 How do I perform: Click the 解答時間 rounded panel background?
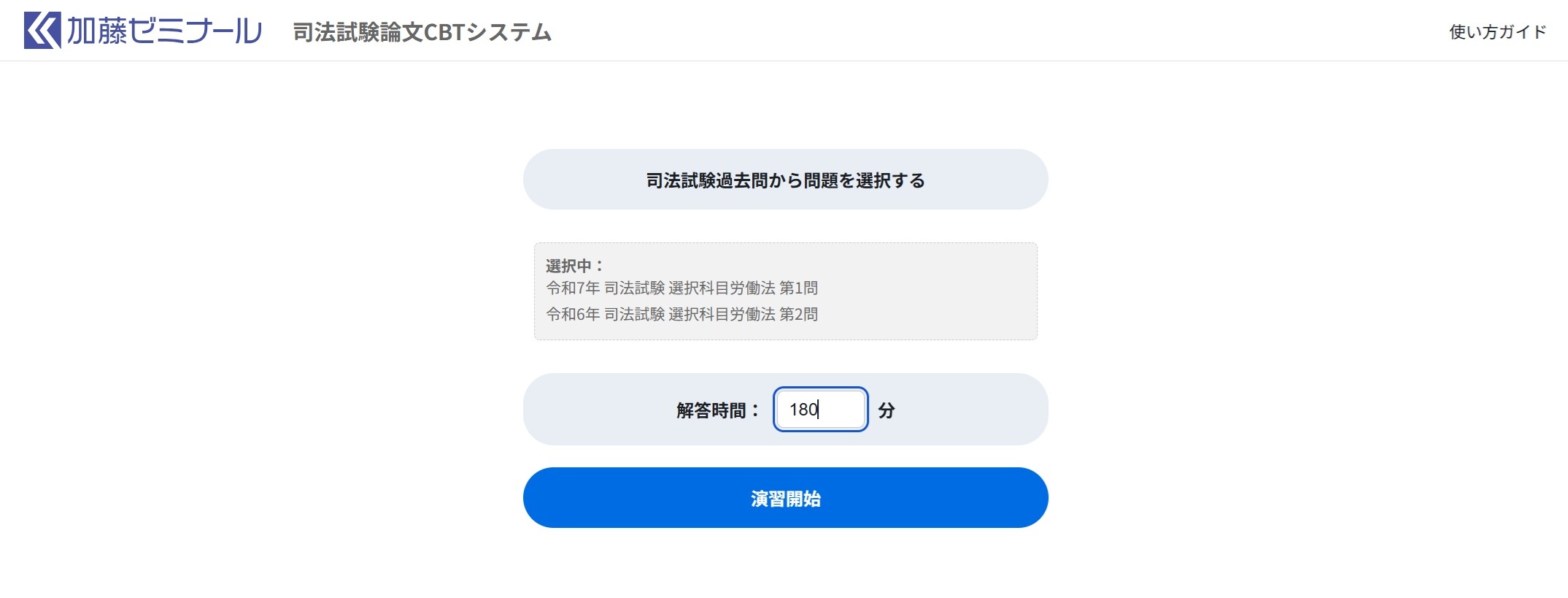click(598, 409)
